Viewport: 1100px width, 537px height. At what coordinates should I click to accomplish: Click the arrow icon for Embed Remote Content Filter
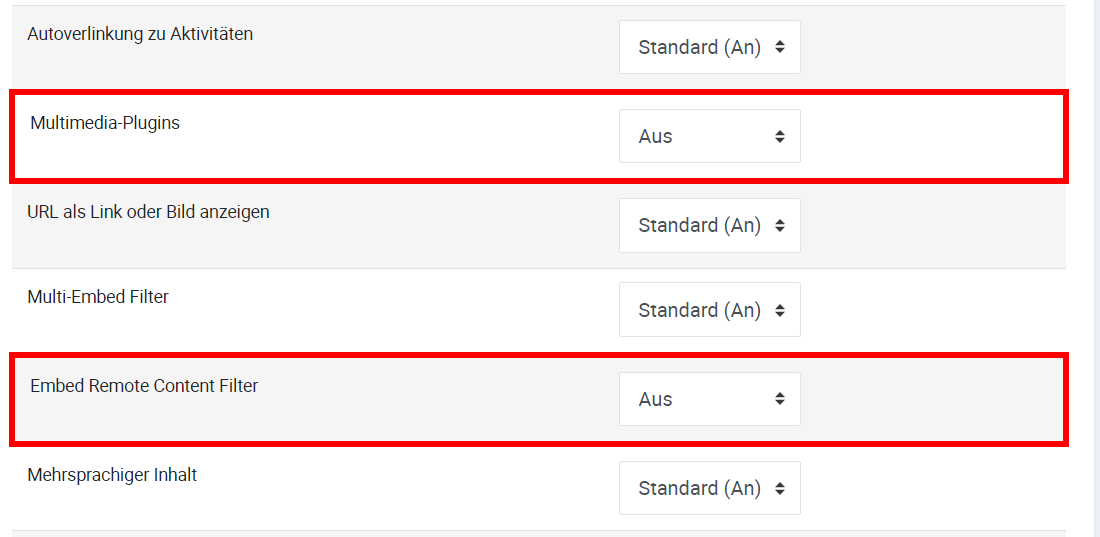pos(780,399)
